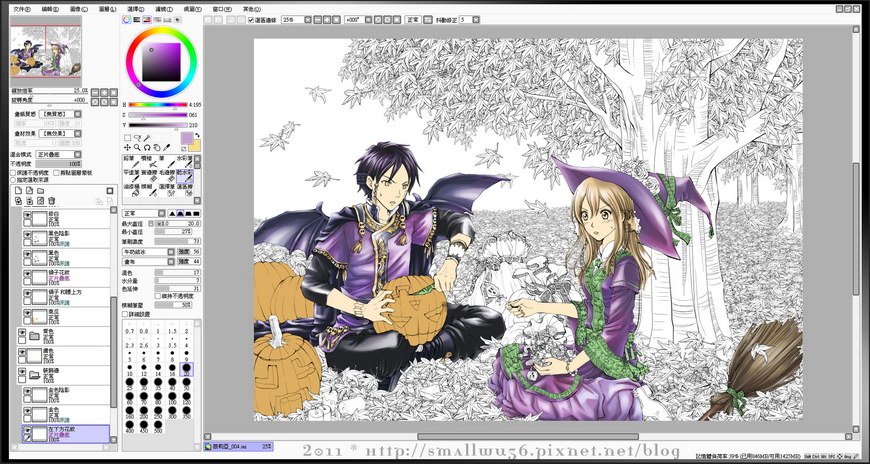Image resolution: width=870 pixels, height=464 pixels.
Task: Toggle 指定選取來源 selection source checkbox
Action: [x=13, y=179]
